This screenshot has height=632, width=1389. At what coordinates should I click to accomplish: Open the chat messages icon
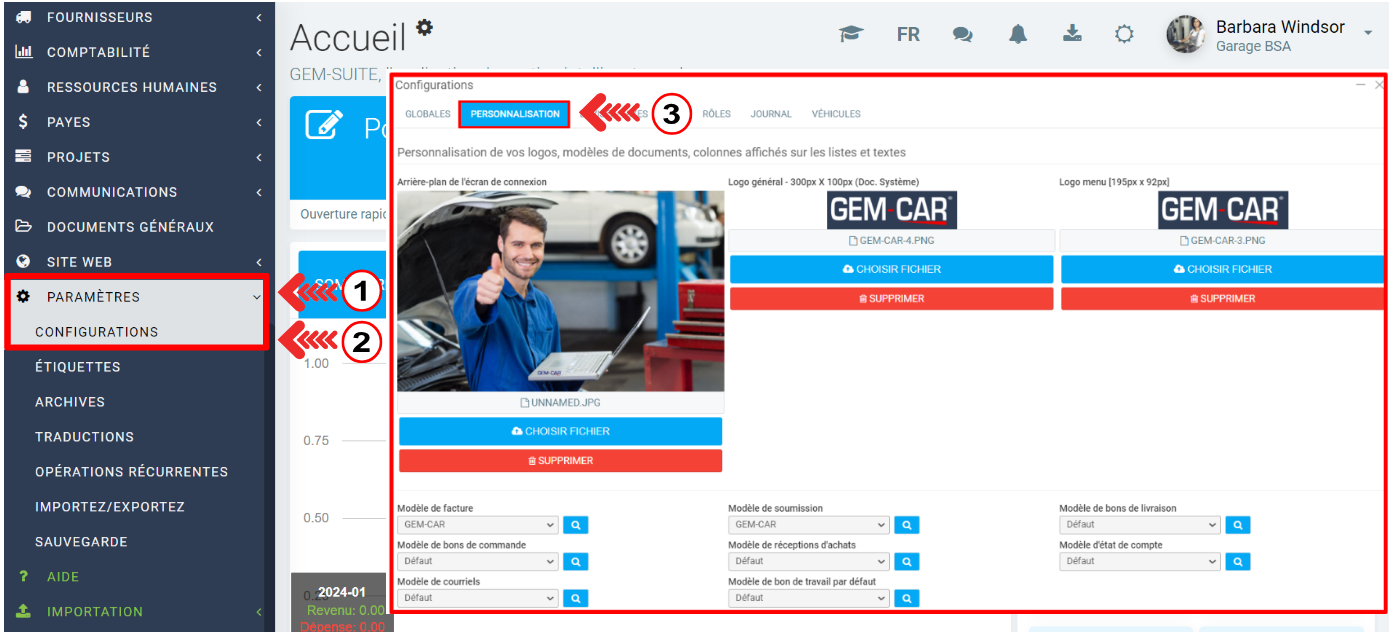click(962, 34)
